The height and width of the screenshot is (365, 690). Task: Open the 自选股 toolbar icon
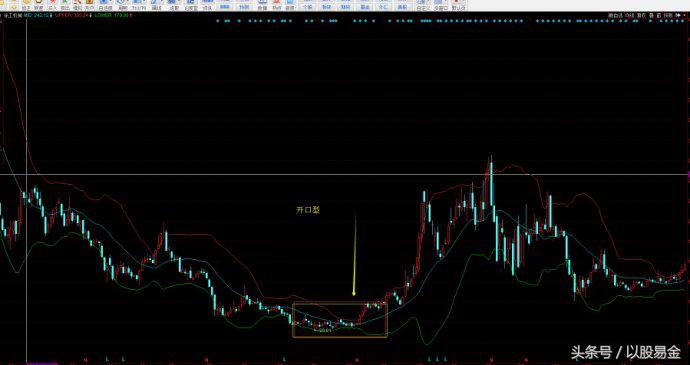106,5
